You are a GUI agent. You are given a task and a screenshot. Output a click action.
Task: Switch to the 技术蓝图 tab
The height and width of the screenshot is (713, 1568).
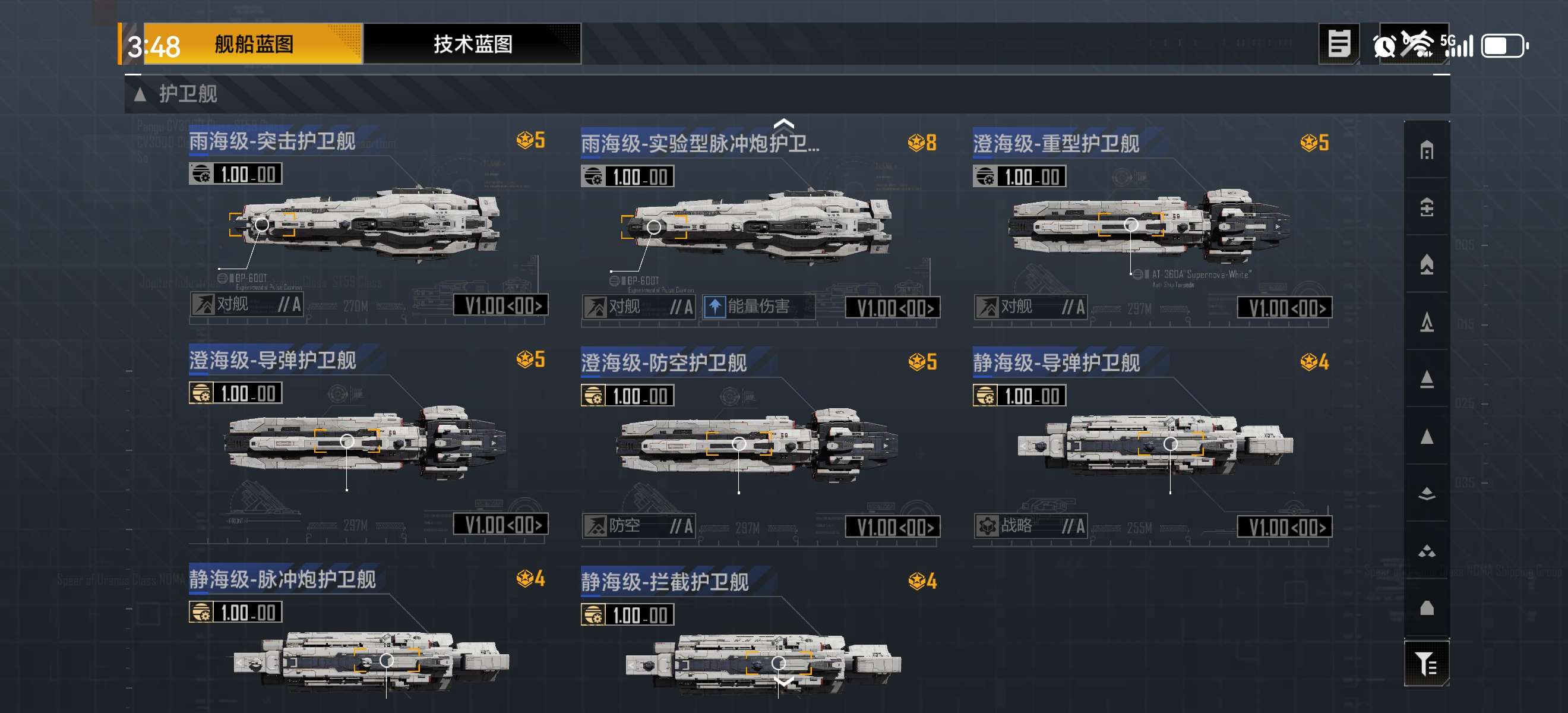472,44
